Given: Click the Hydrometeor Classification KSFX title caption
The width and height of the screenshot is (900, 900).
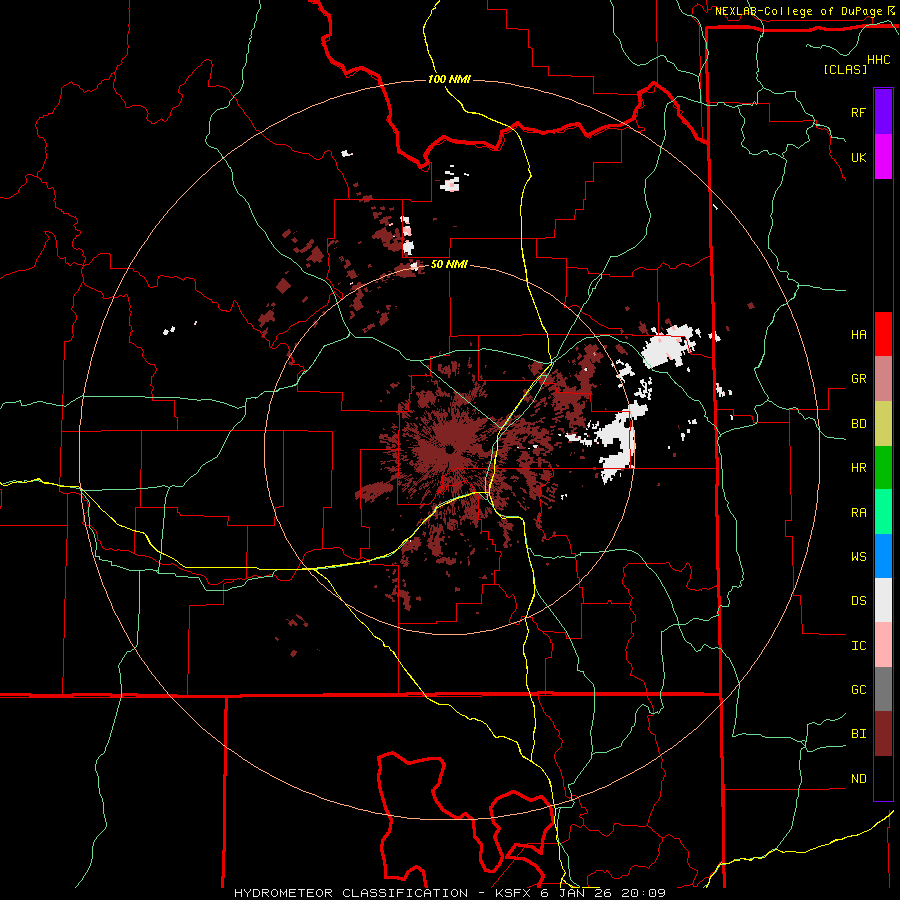Looking at the screenshot, I should (449, 893).
